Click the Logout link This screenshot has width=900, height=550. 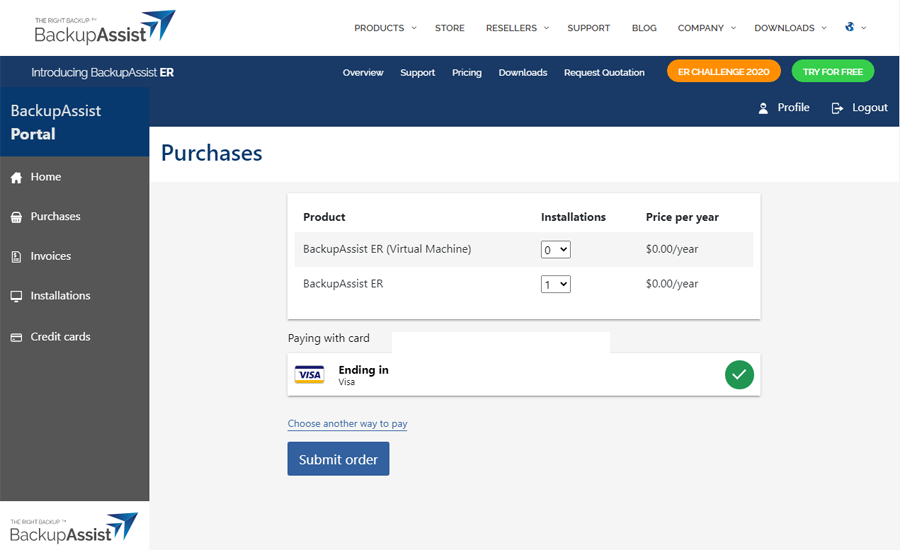point(870,107)
